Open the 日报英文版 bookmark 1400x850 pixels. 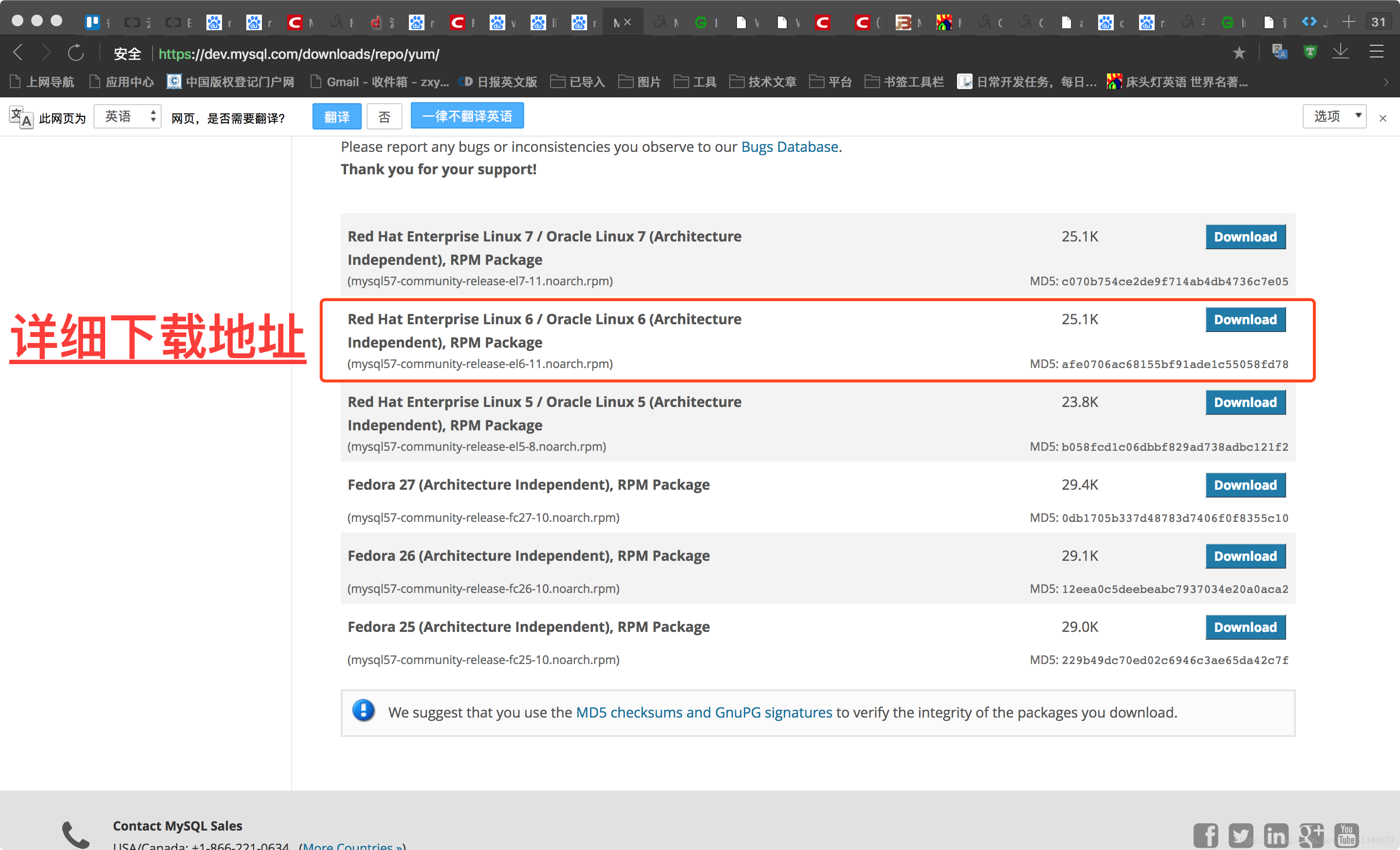497,82
